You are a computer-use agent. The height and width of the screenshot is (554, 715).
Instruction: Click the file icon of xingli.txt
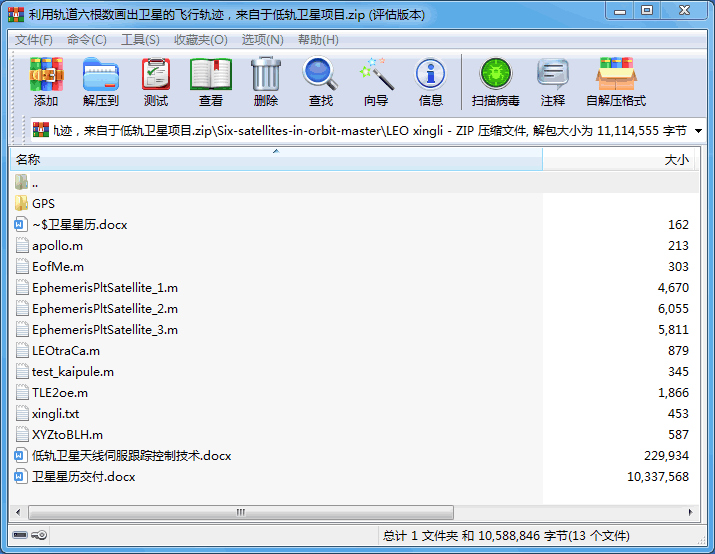coord(21,414)
